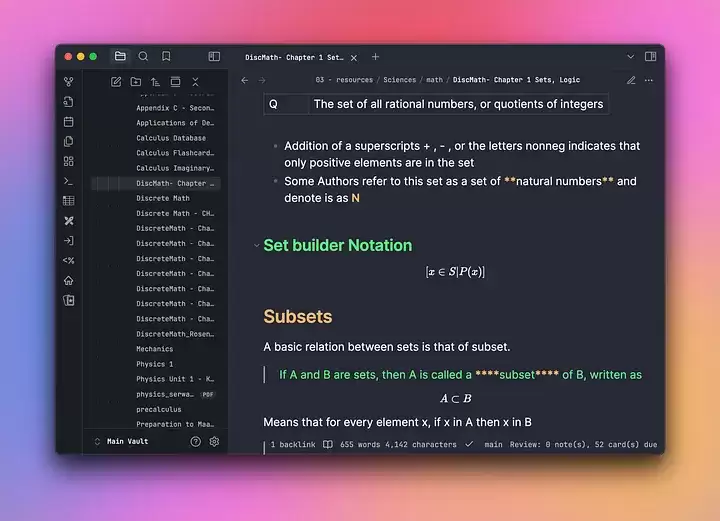720x521 pixels.
Task: Open the Physics 1 note
Action: 155,364
